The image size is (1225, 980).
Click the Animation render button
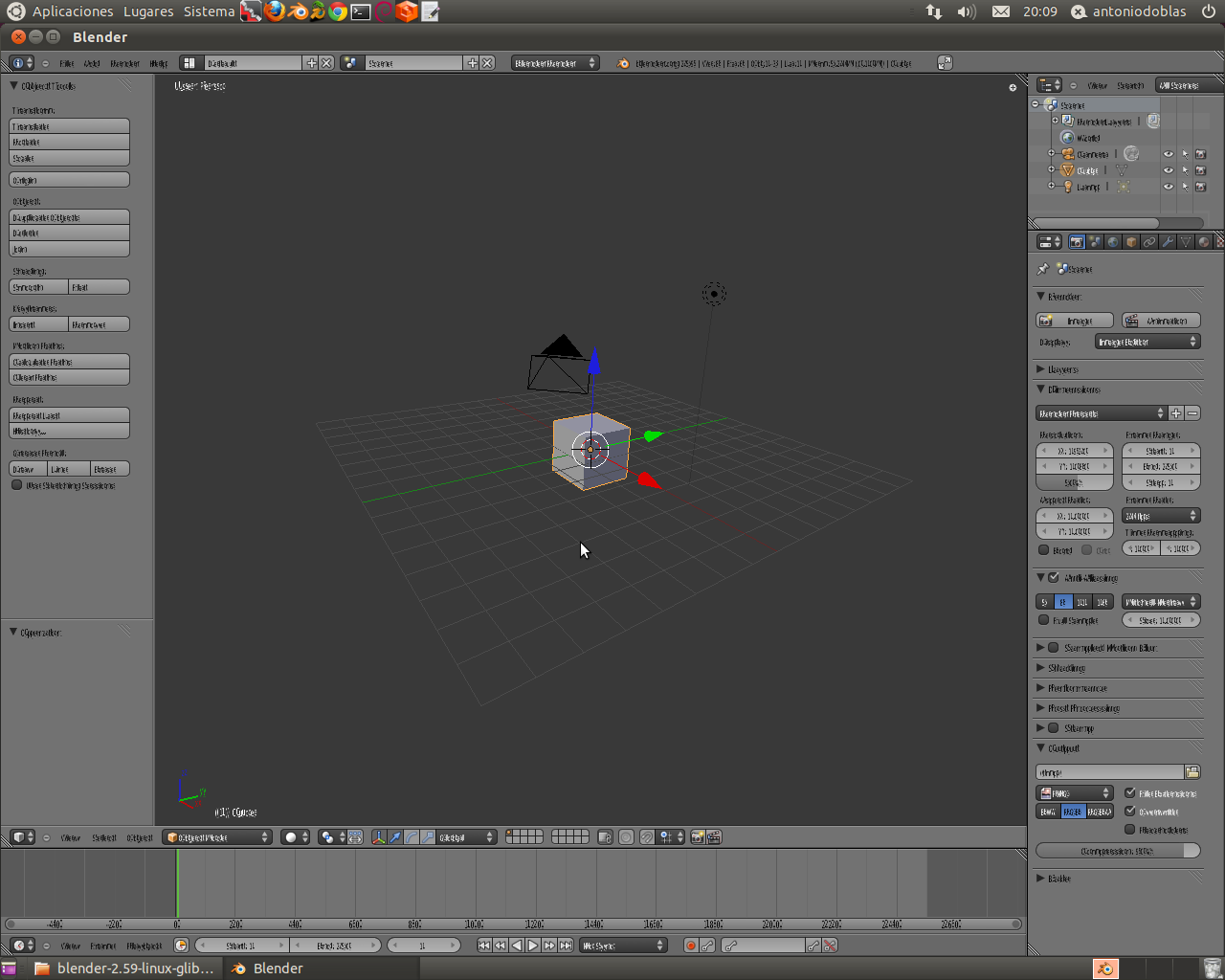point(1161,321)
